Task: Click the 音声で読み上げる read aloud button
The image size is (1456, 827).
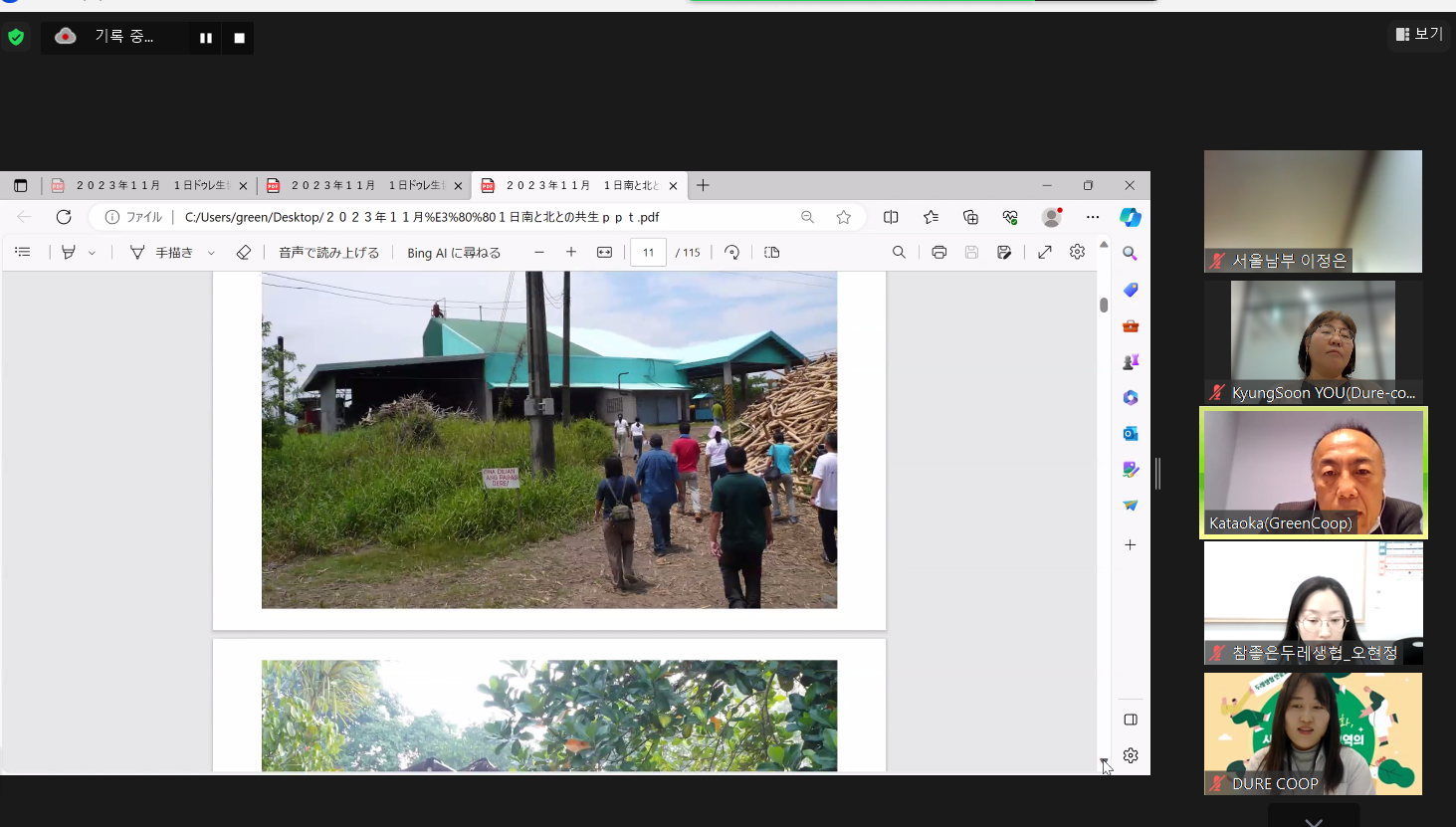Action: click(x=328, y=253)
